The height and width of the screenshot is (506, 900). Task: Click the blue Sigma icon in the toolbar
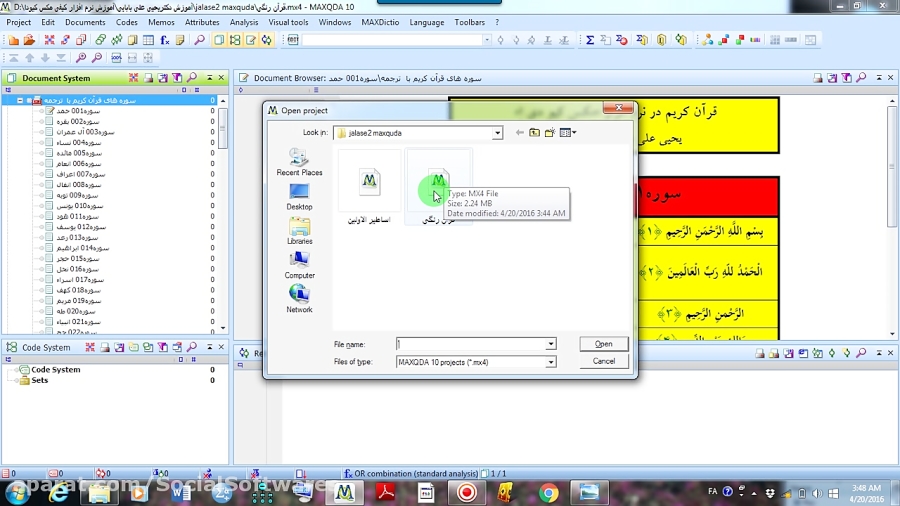click(x=589, y=40)
